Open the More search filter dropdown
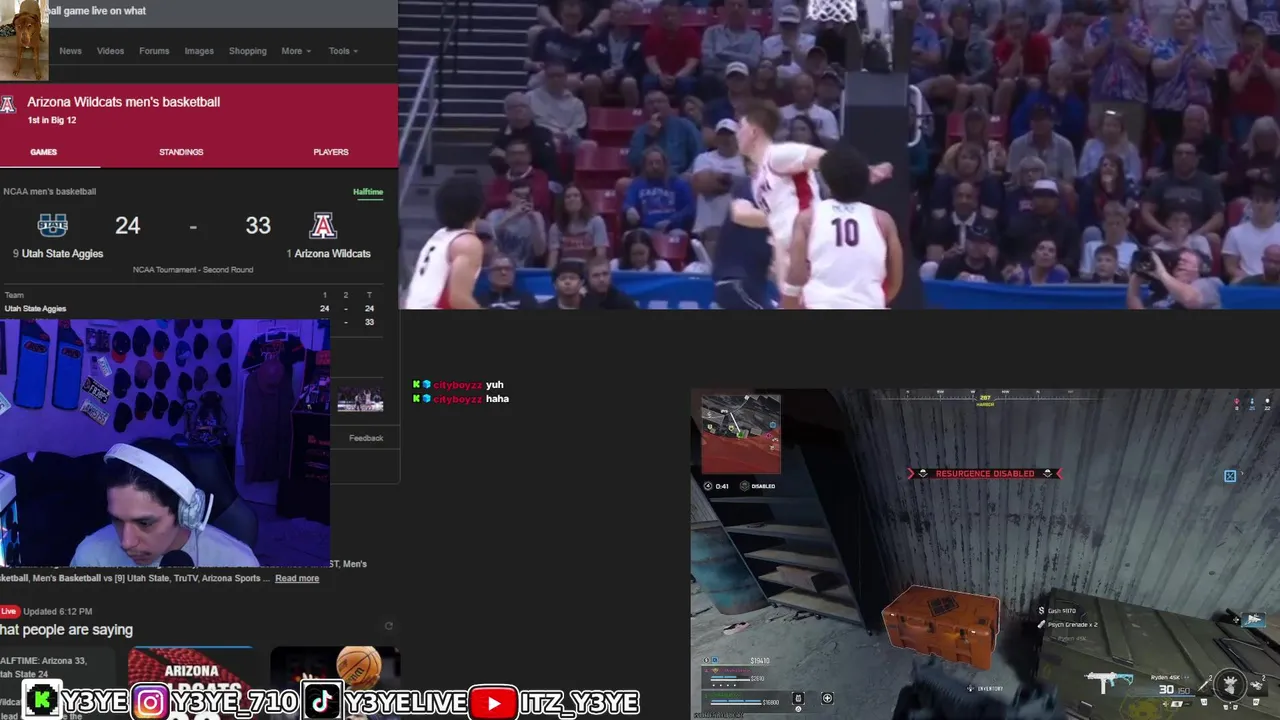The image size is (1280, 720). (x=295, y=51)
